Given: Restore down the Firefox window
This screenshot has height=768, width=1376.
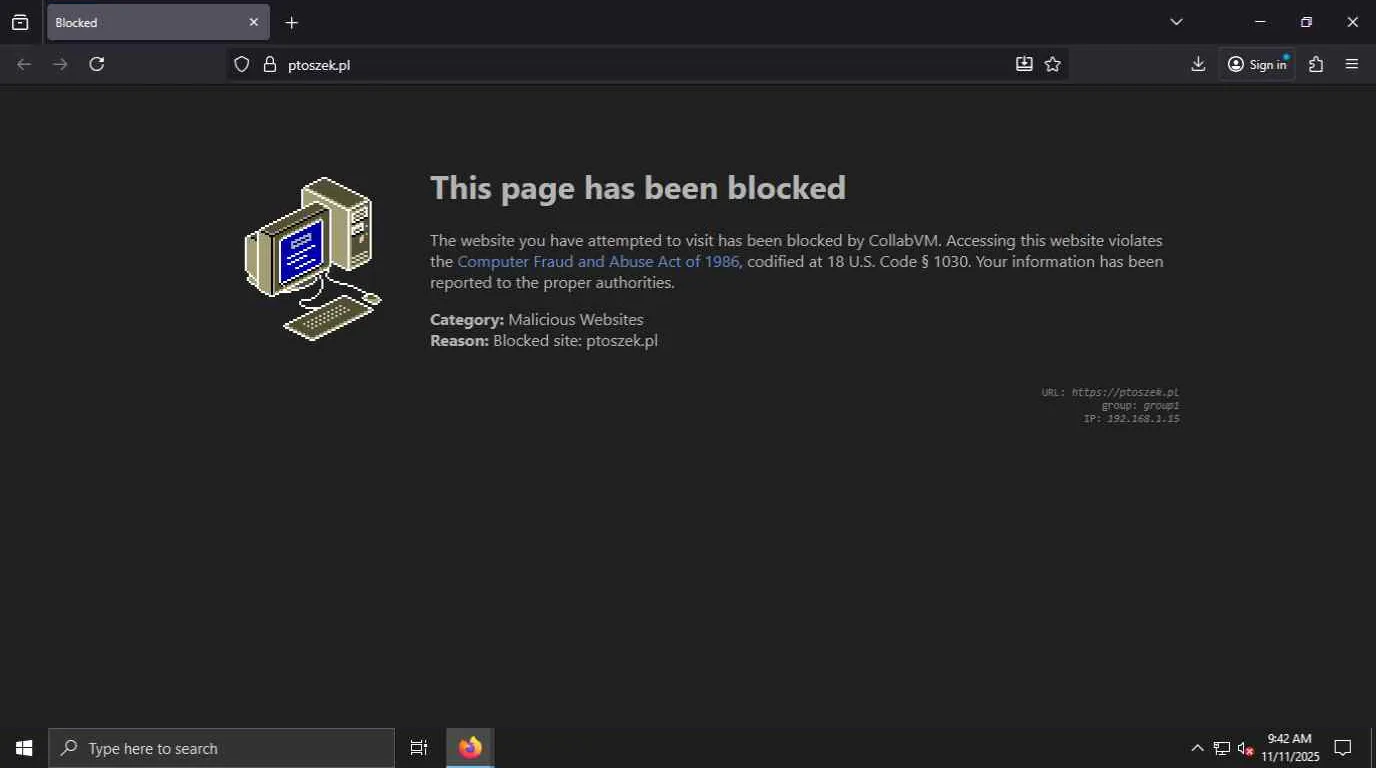Looking at the screenshot, I should tap(1306, 22).
